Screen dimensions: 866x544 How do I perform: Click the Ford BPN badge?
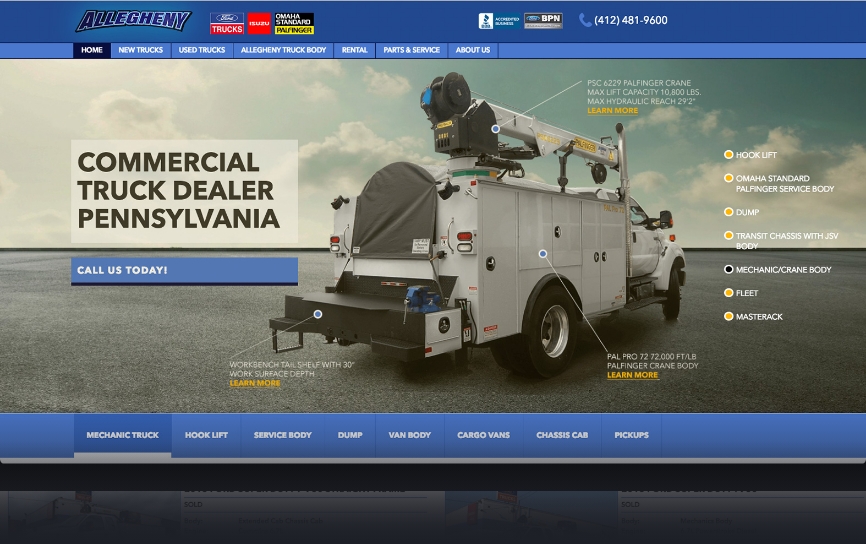coord(543,21)
